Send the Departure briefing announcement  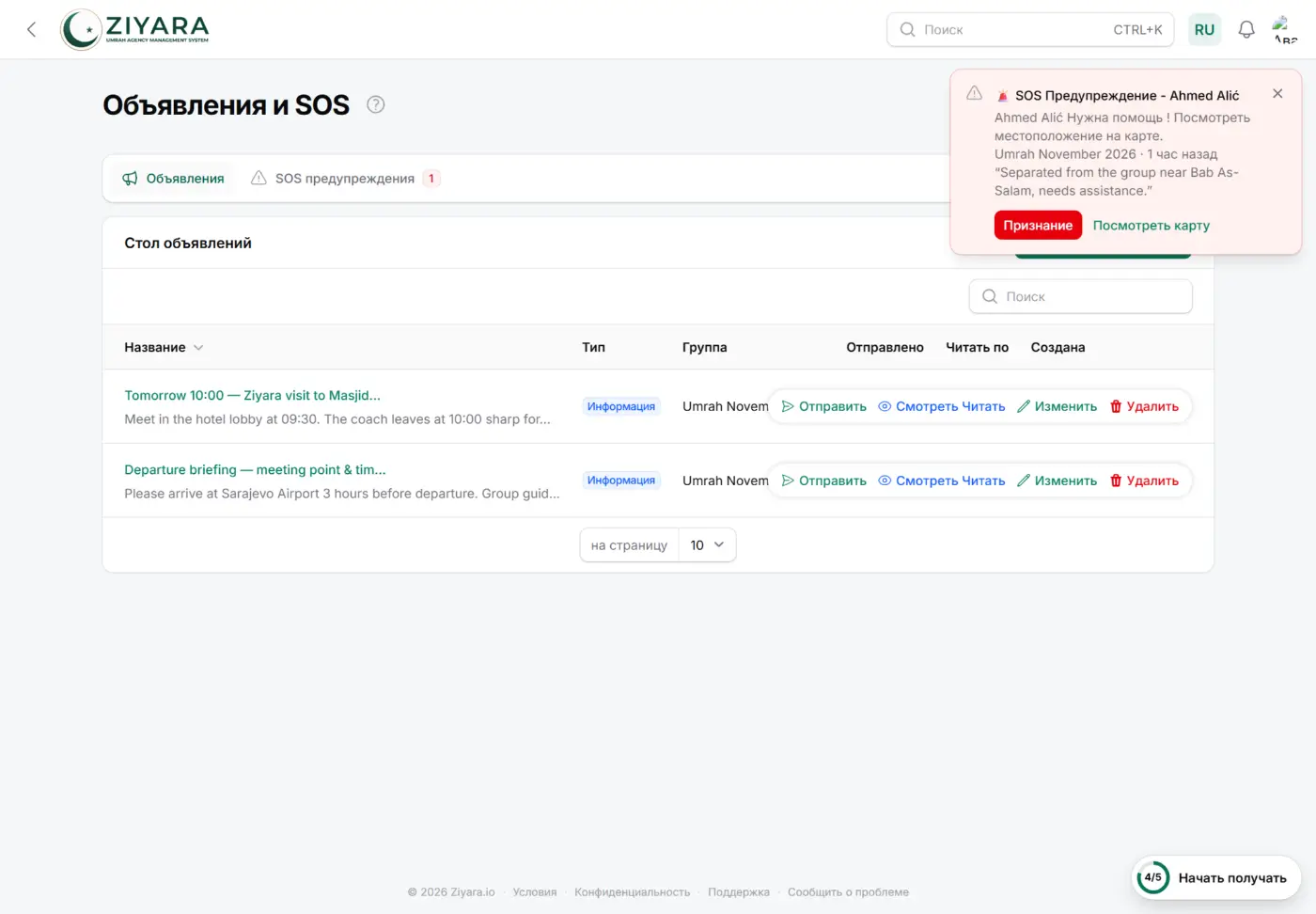(824, 481)
